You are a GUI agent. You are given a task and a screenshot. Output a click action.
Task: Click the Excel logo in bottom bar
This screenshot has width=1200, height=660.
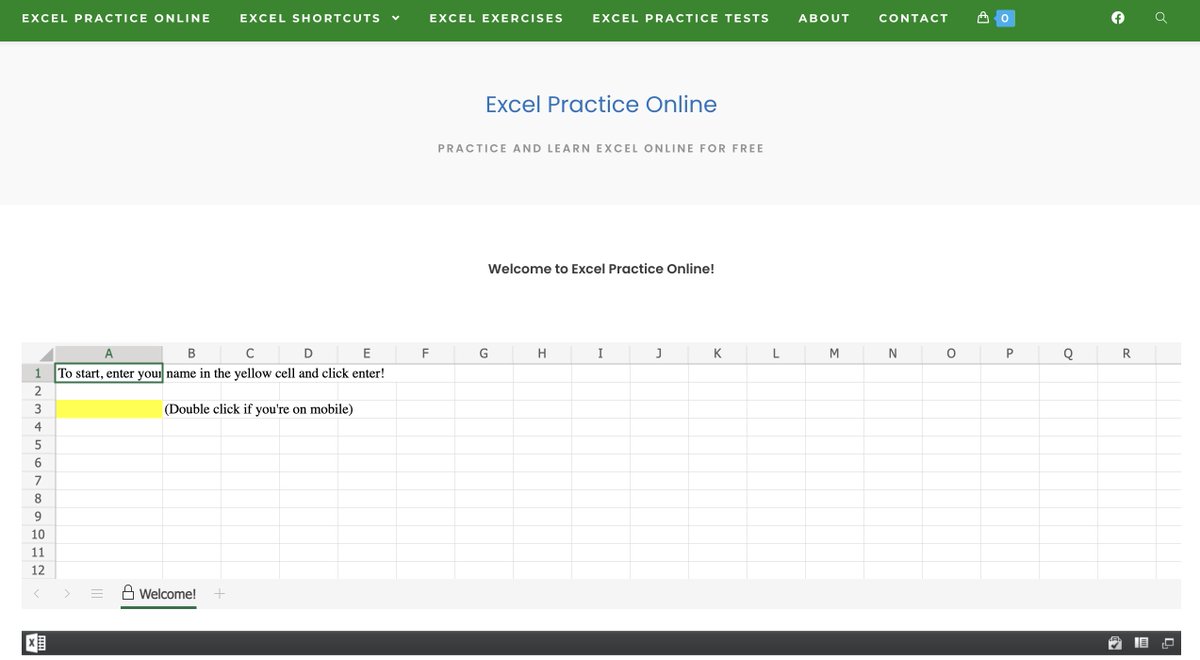click(x=35, y=643)
